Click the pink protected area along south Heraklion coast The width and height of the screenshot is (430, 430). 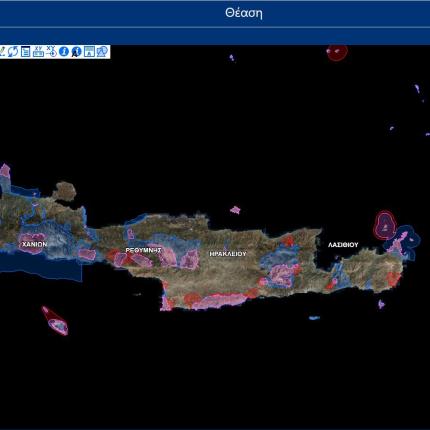[x=217, y=301]
